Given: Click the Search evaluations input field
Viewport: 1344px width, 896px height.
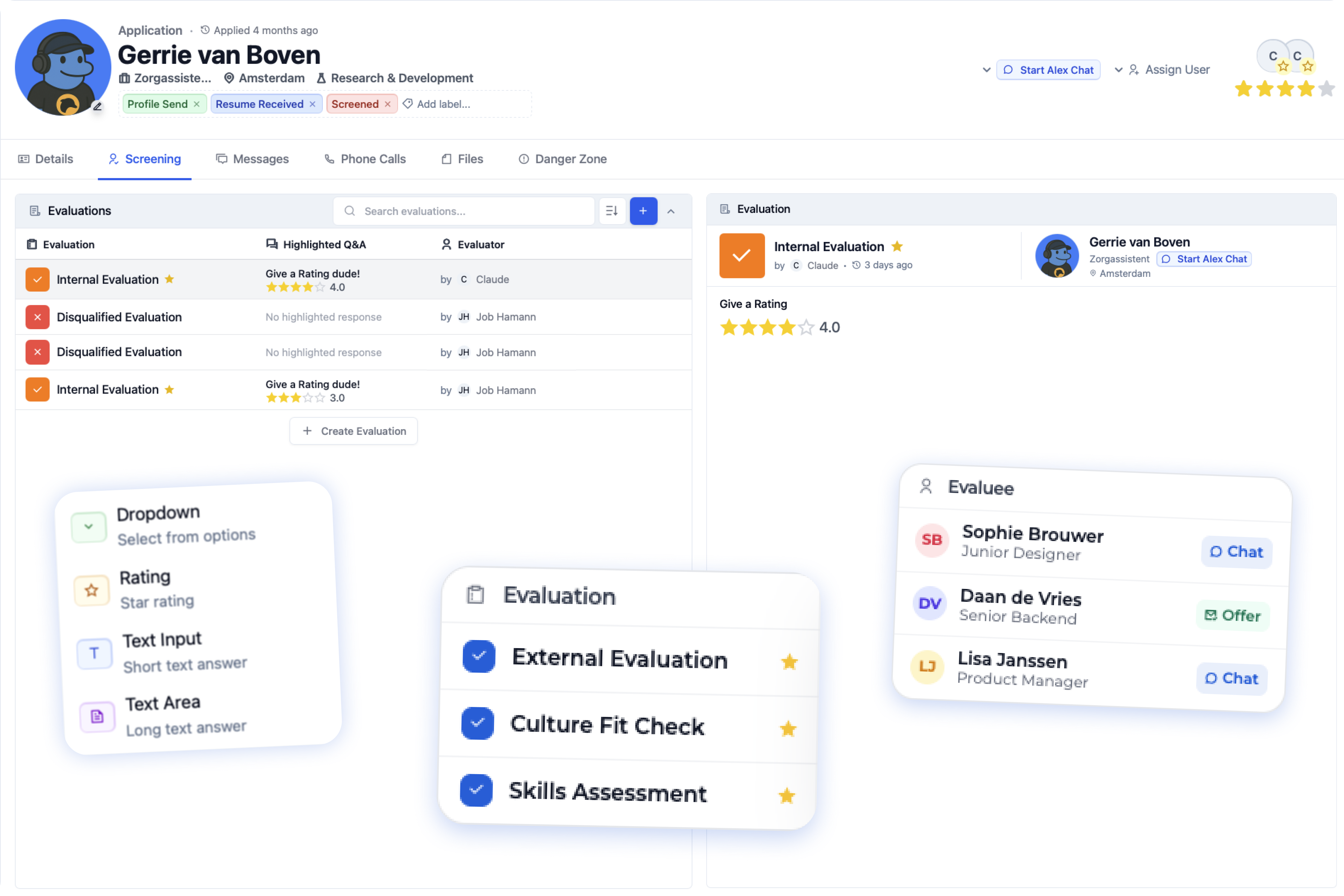Looking at the screenshot, I should pos(464,211).
